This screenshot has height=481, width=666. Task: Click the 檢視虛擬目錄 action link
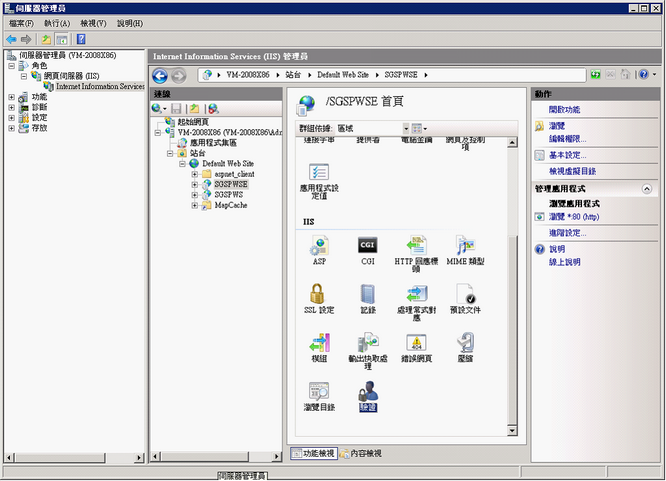point(572,171)
